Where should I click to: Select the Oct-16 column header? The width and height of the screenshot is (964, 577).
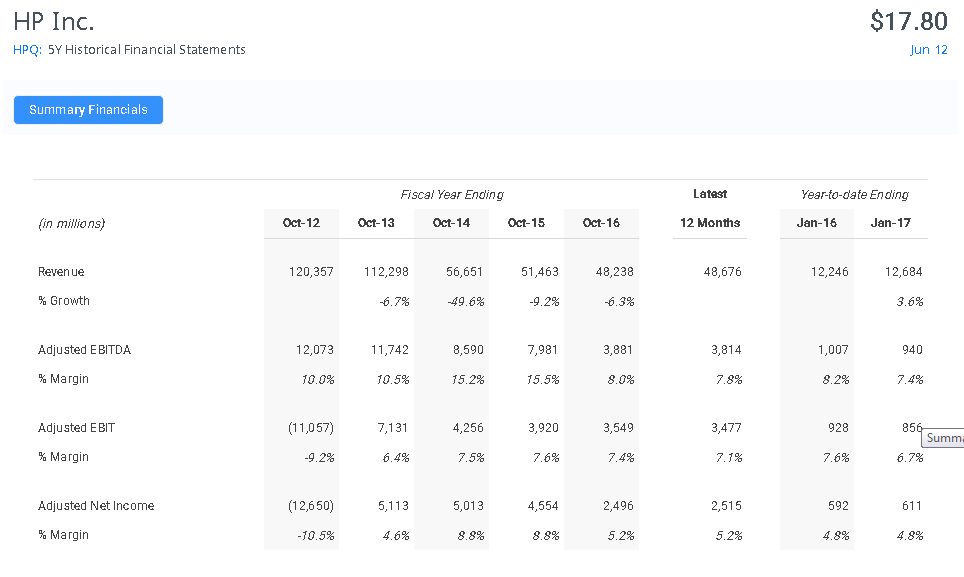pos(601,223)
